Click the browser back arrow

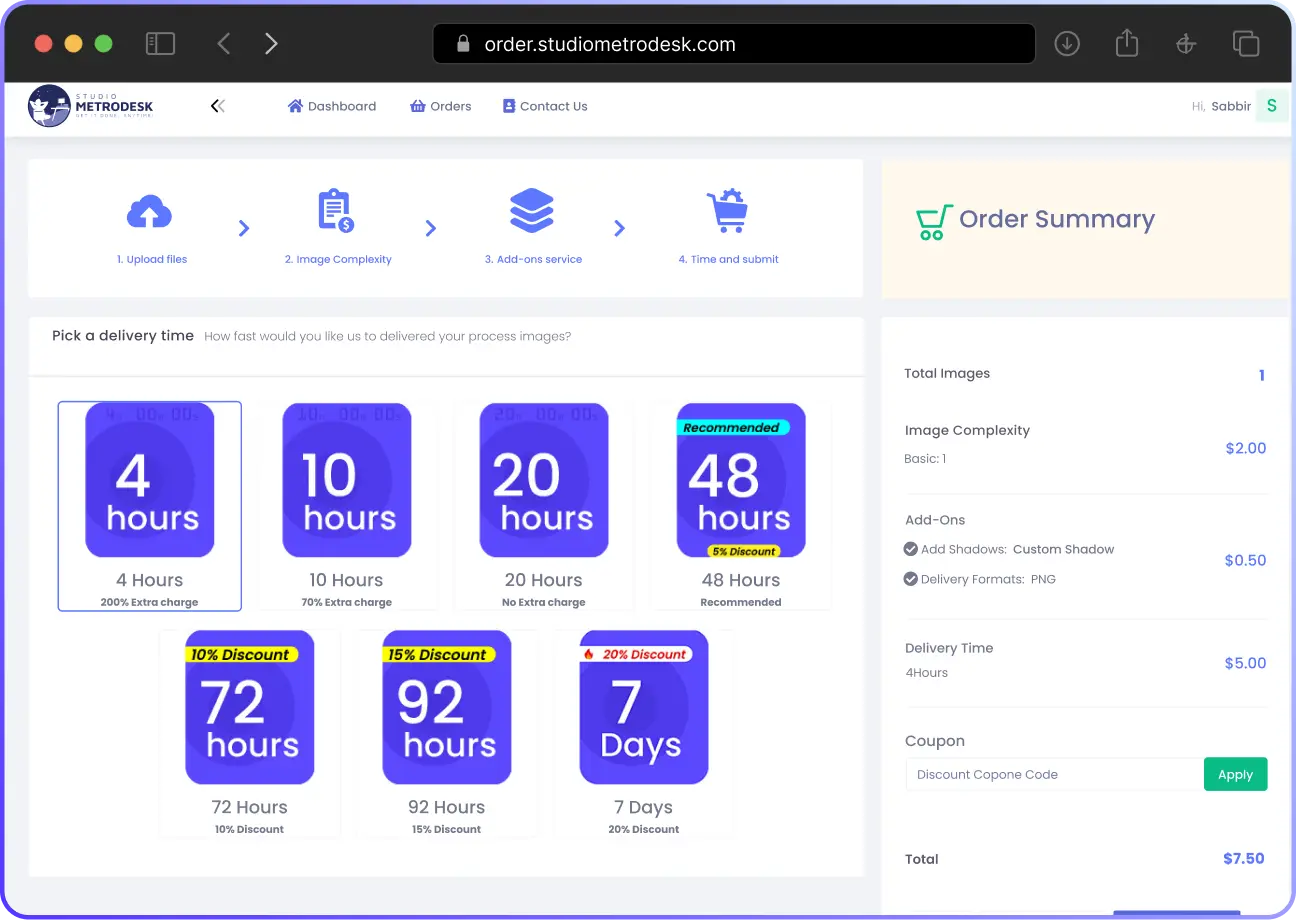point(224,44)
